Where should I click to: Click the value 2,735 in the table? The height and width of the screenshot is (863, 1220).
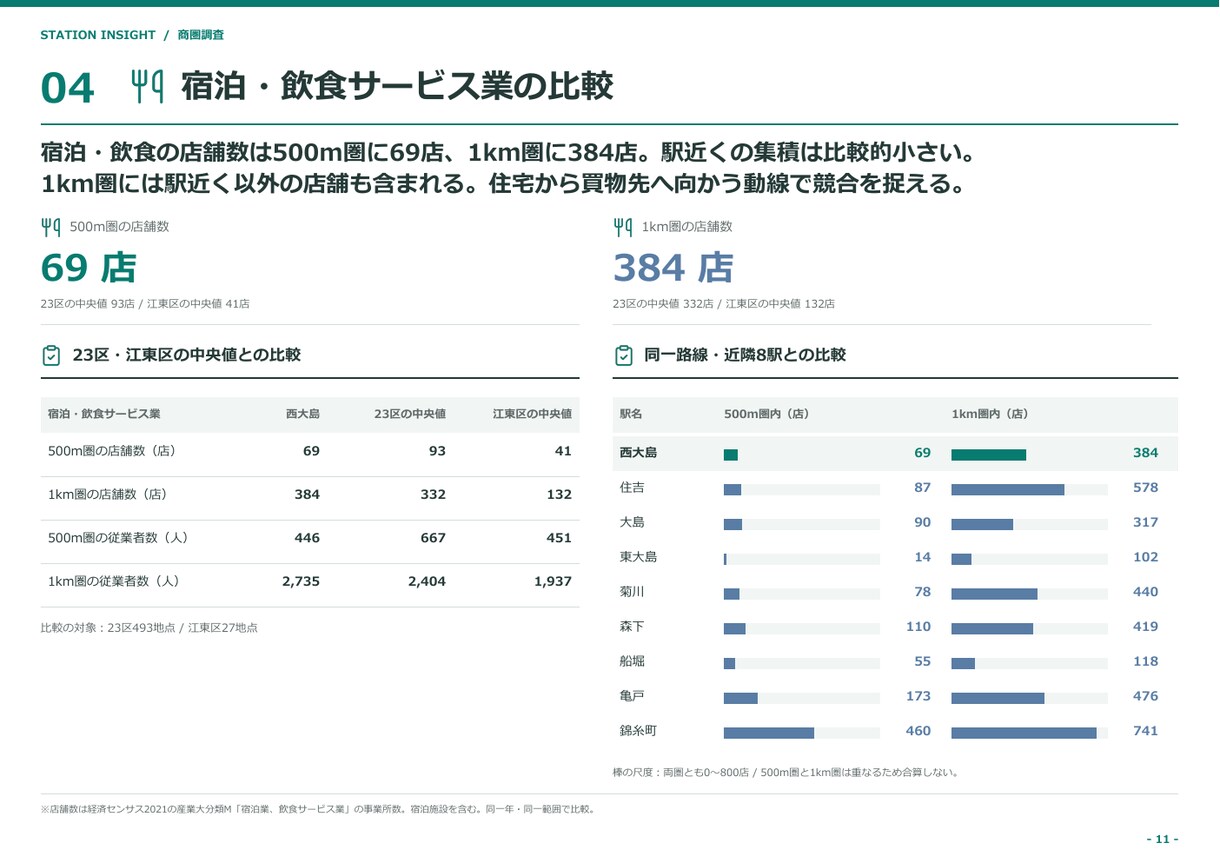click(301, 581)
